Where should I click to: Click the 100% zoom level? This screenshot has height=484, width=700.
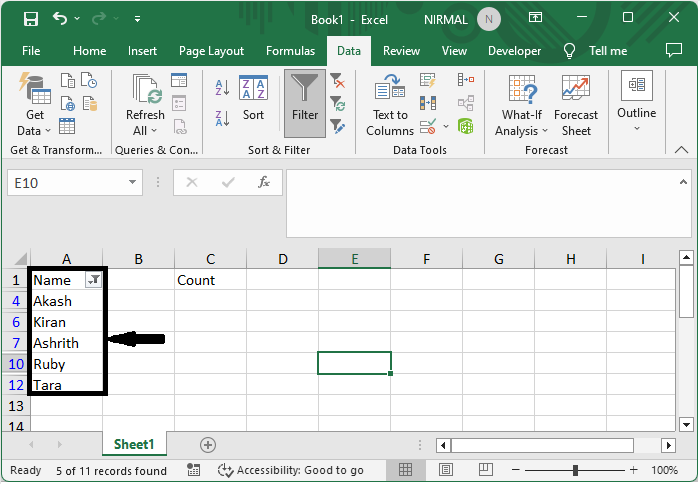pos(664,470)
